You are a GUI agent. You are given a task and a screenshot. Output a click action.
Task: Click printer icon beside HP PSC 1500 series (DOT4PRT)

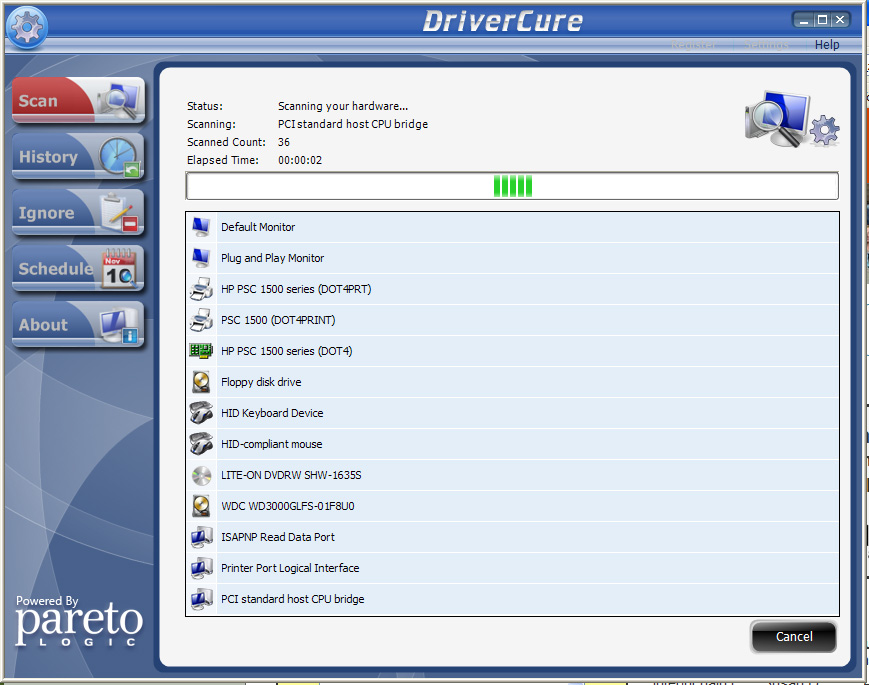201,289
